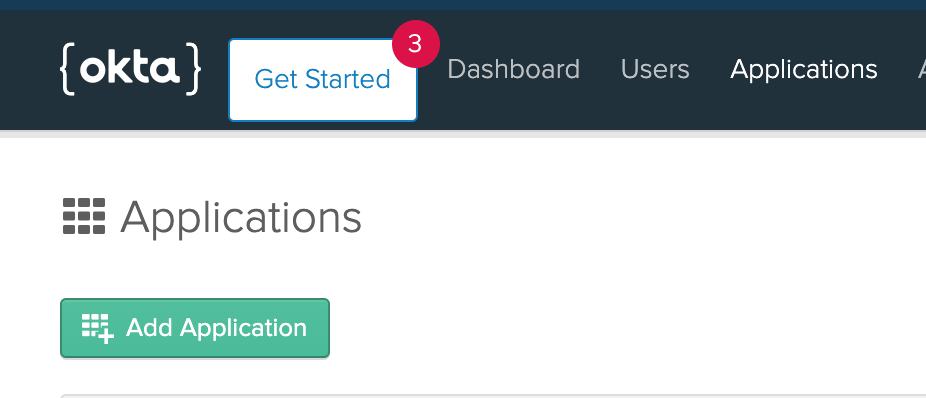The image size is (926, 398).
Task: Click the blue strip above the navigation bar
Action: (463, 5)
